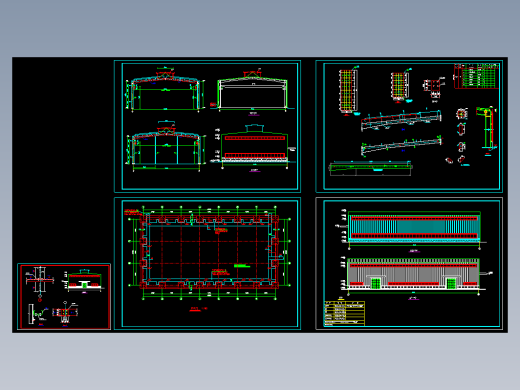520x390 pixels.
Task: Click the red and green schedule table
Action: pyautogui.click(x=476, y=76)
